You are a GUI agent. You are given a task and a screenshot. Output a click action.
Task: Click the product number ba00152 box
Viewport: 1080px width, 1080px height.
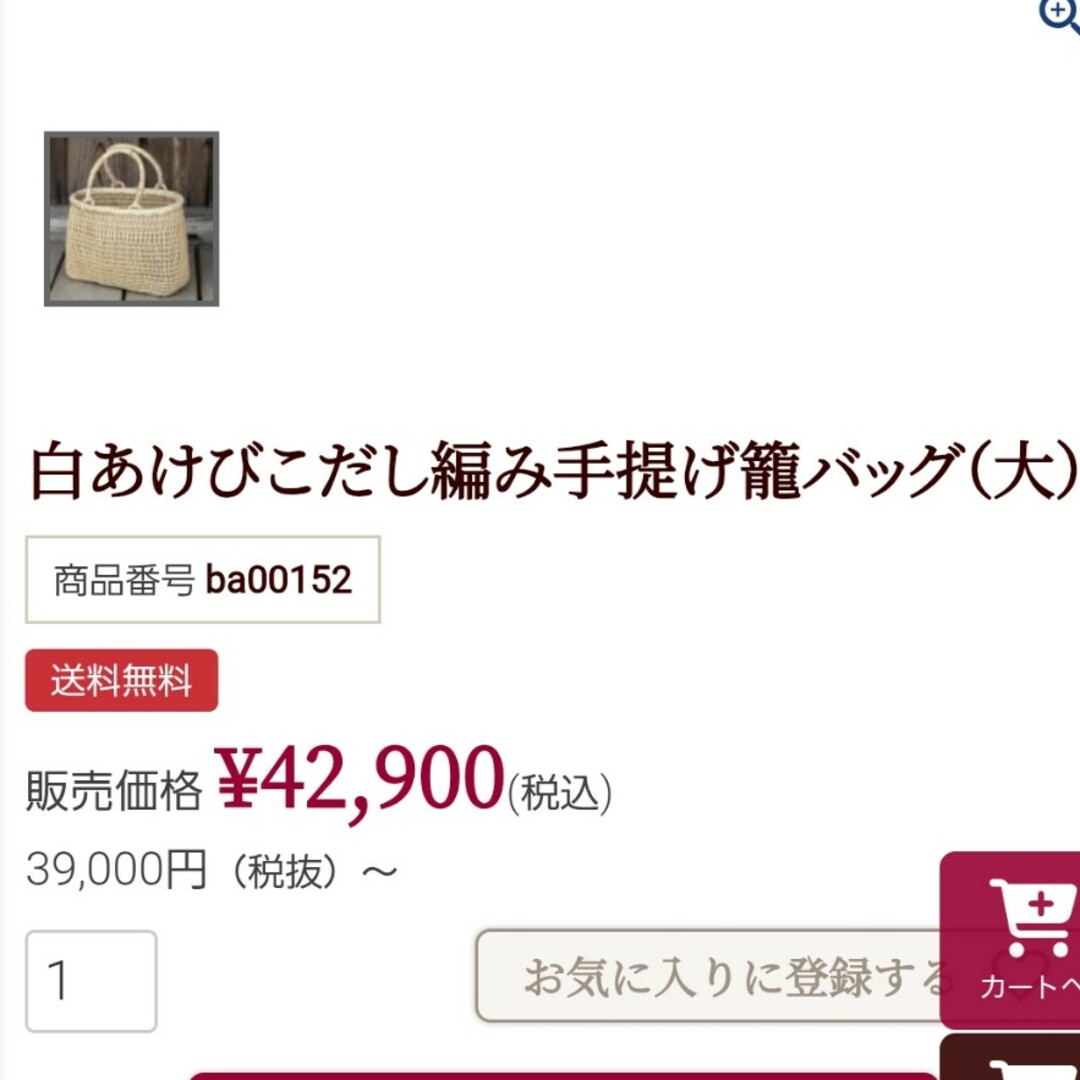[203, 579]
